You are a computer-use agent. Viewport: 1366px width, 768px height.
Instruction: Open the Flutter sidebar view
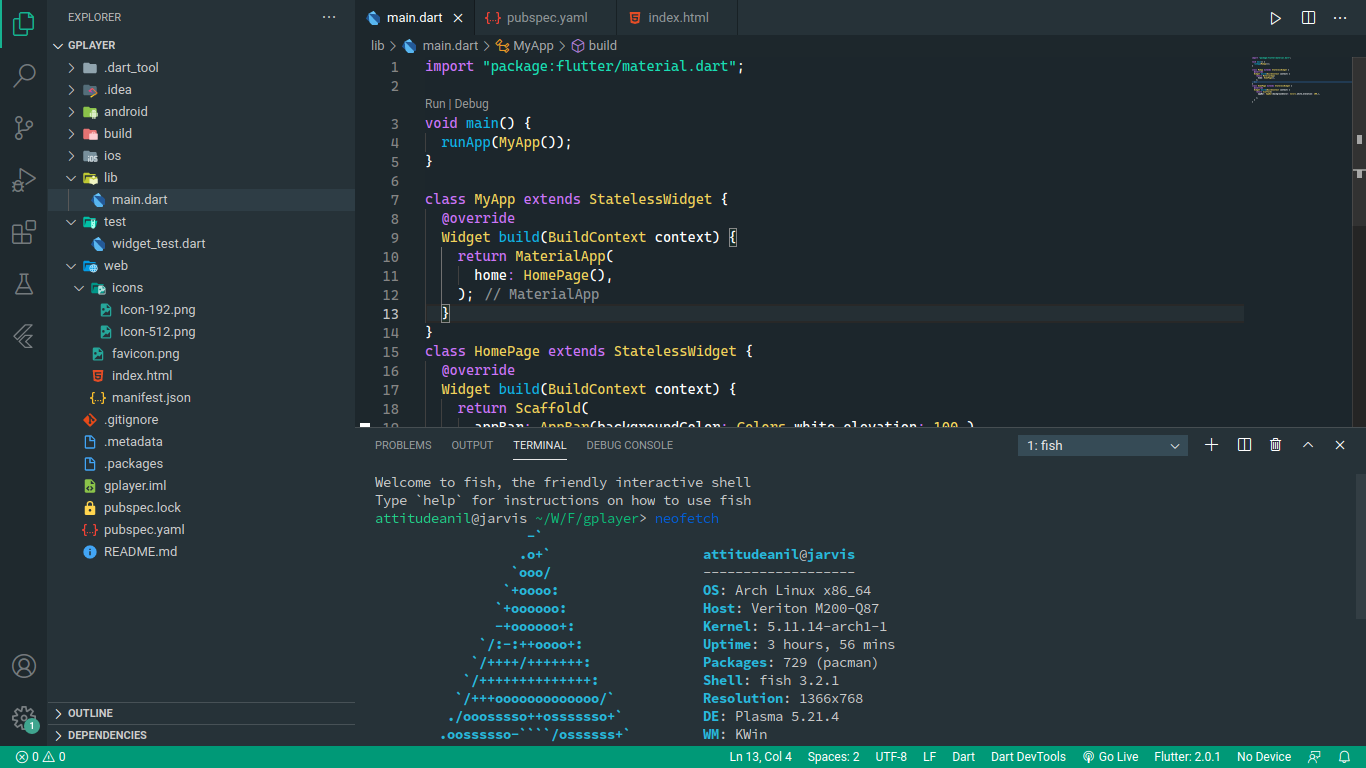pos(24,336)
